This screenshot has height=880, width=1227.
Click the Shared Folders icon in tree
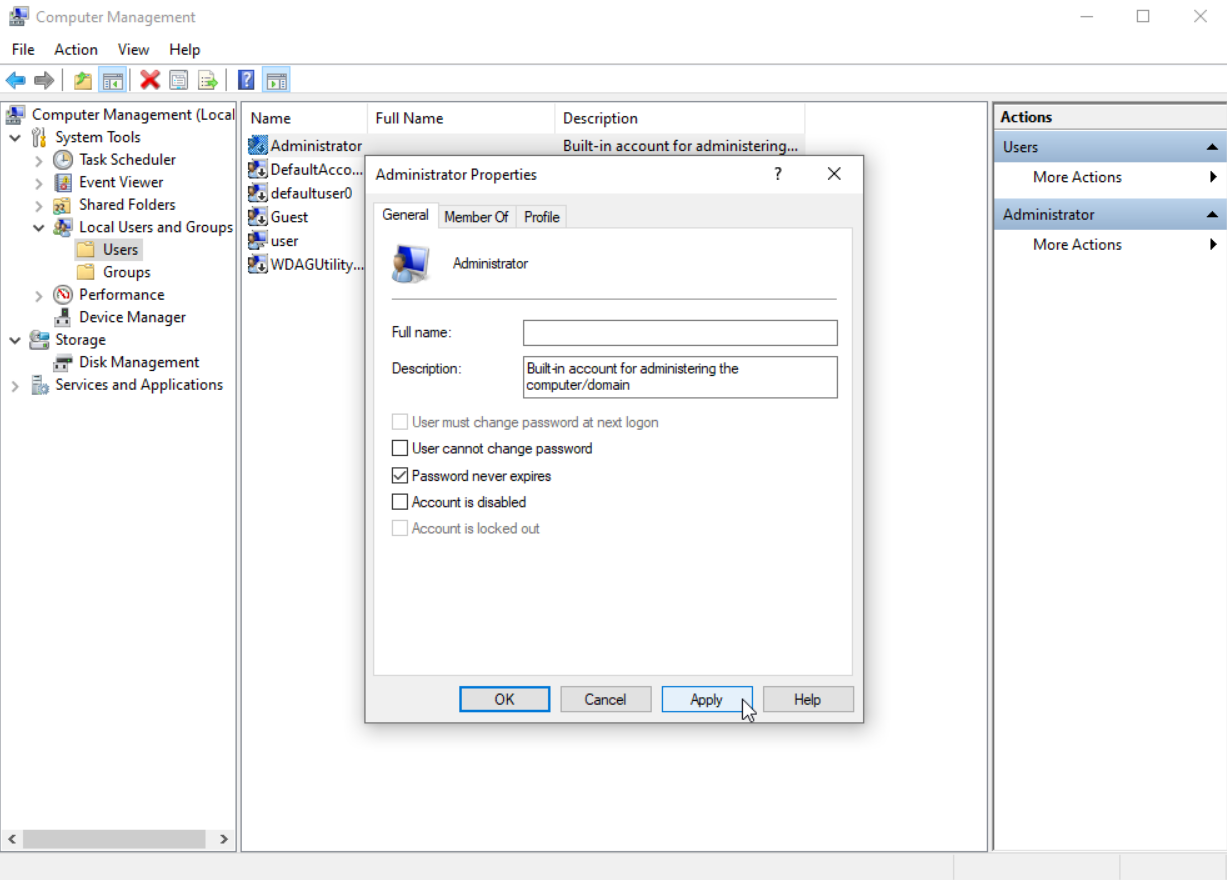coord(63,205)
